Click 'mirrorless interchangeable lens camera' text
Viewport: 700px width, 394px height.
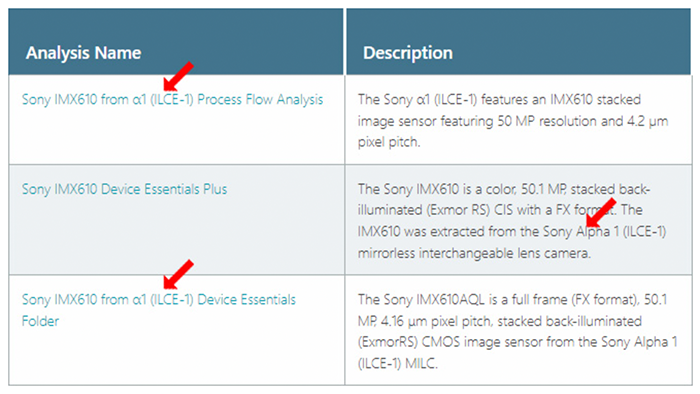pos(474,253)
